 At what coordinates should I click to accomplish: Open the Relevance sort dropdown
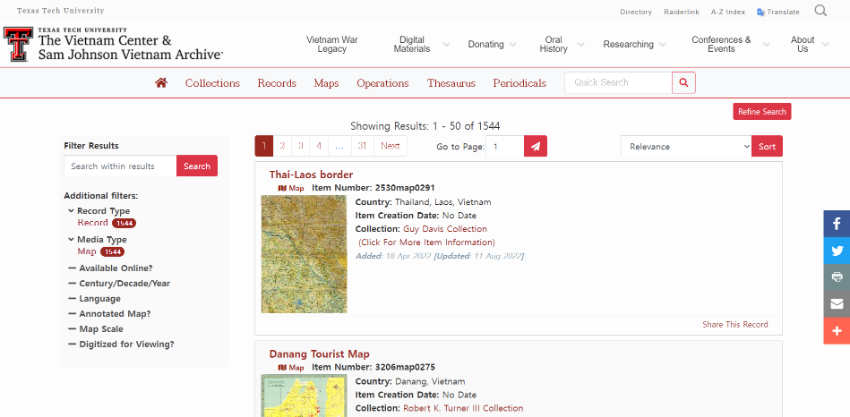(685, 146)
